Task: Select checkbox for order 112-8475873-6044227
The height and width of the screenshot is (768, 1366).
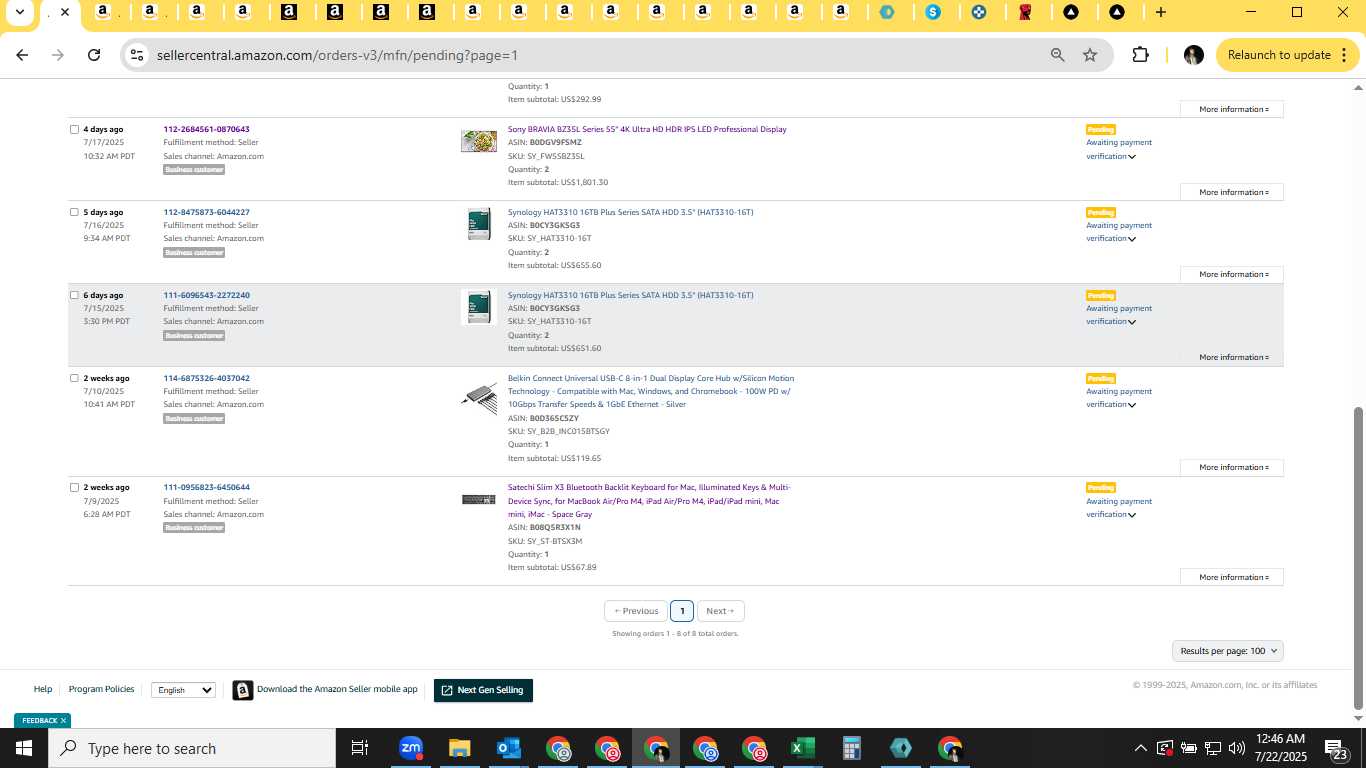Action: tap(74, 212)
